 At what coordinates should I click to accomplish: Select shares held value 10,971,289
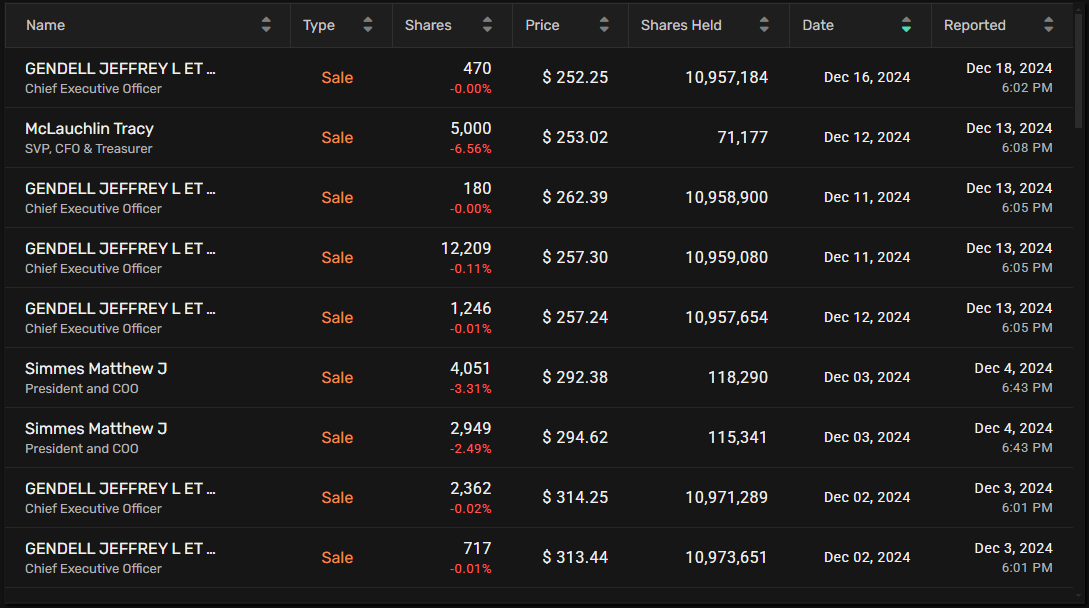tap(726, 498)
